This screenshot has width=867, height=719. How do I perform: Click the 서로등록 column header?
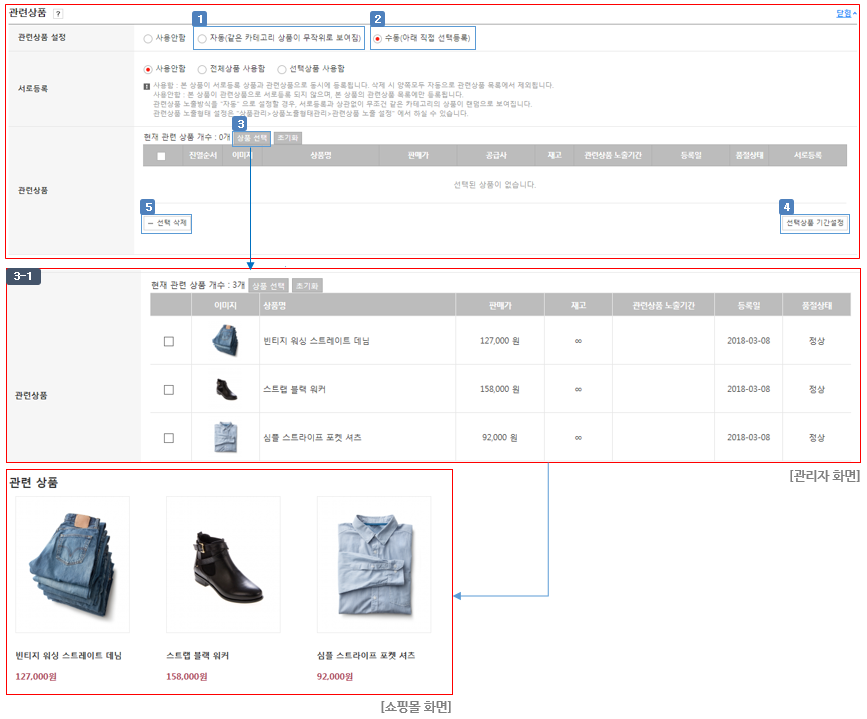(x=807, y=156)
